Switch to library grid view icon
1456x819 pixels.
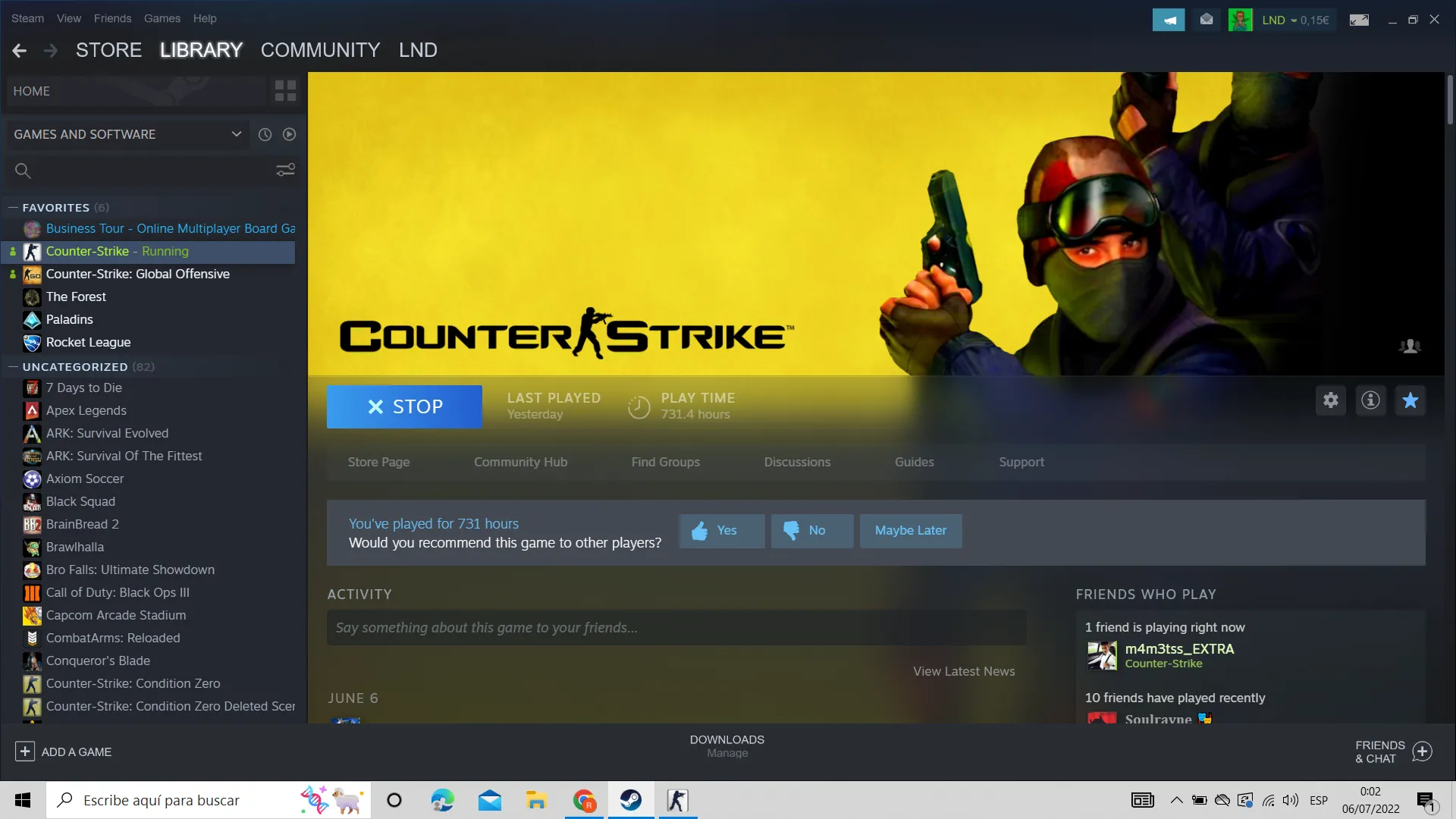coord(285,91)
